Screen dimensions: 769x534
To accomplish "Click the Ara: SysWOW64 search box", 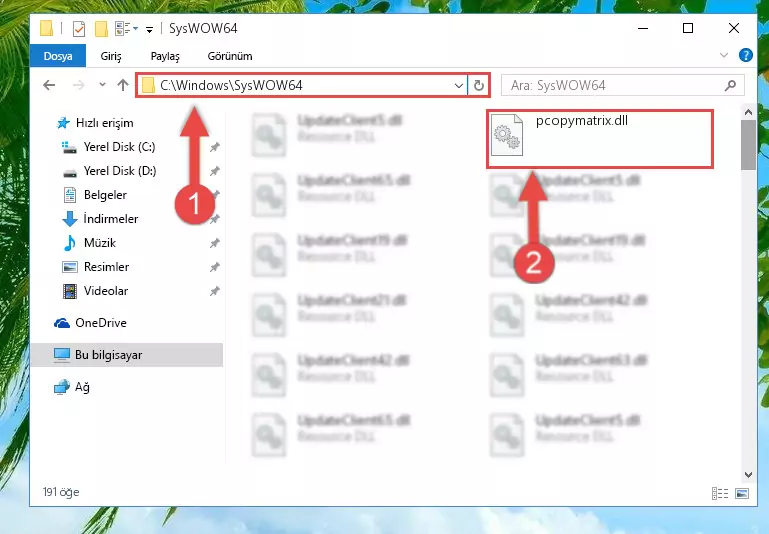I will (623, 85).
